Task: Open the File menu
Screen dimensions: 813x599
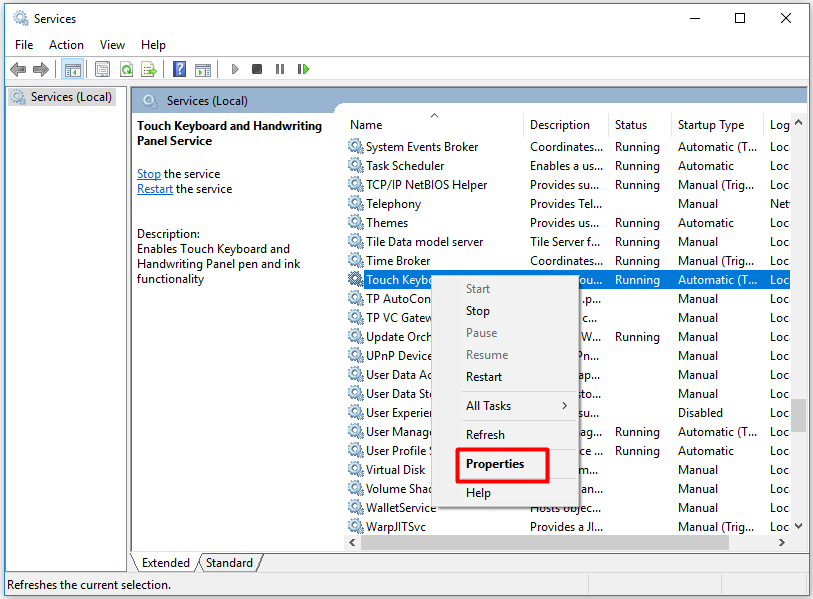Action: point(24,45)
